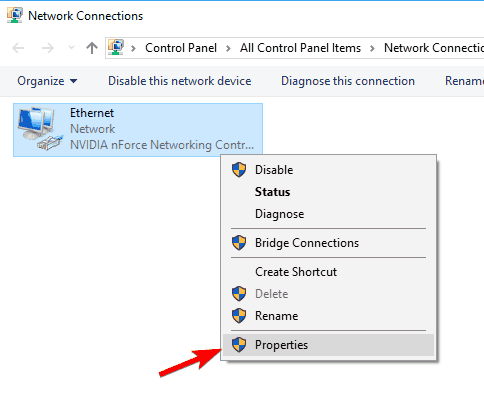Screen dimensions: 484x406
Task: Click the shield icon beside Disable
Action: point(239,170)
